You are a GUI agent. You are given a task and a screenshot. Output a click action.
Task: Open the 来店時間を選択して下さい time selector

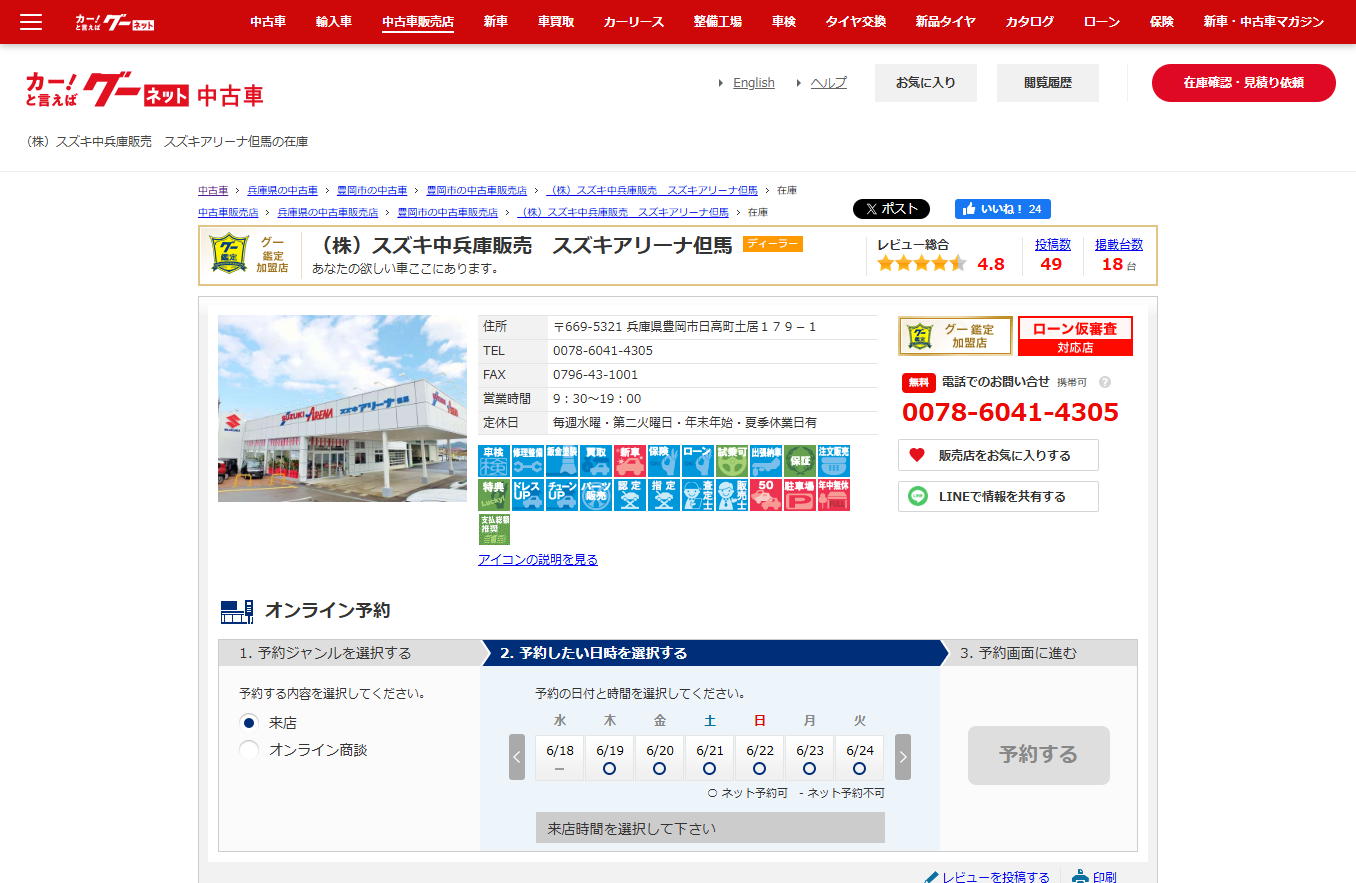(710, 828)
